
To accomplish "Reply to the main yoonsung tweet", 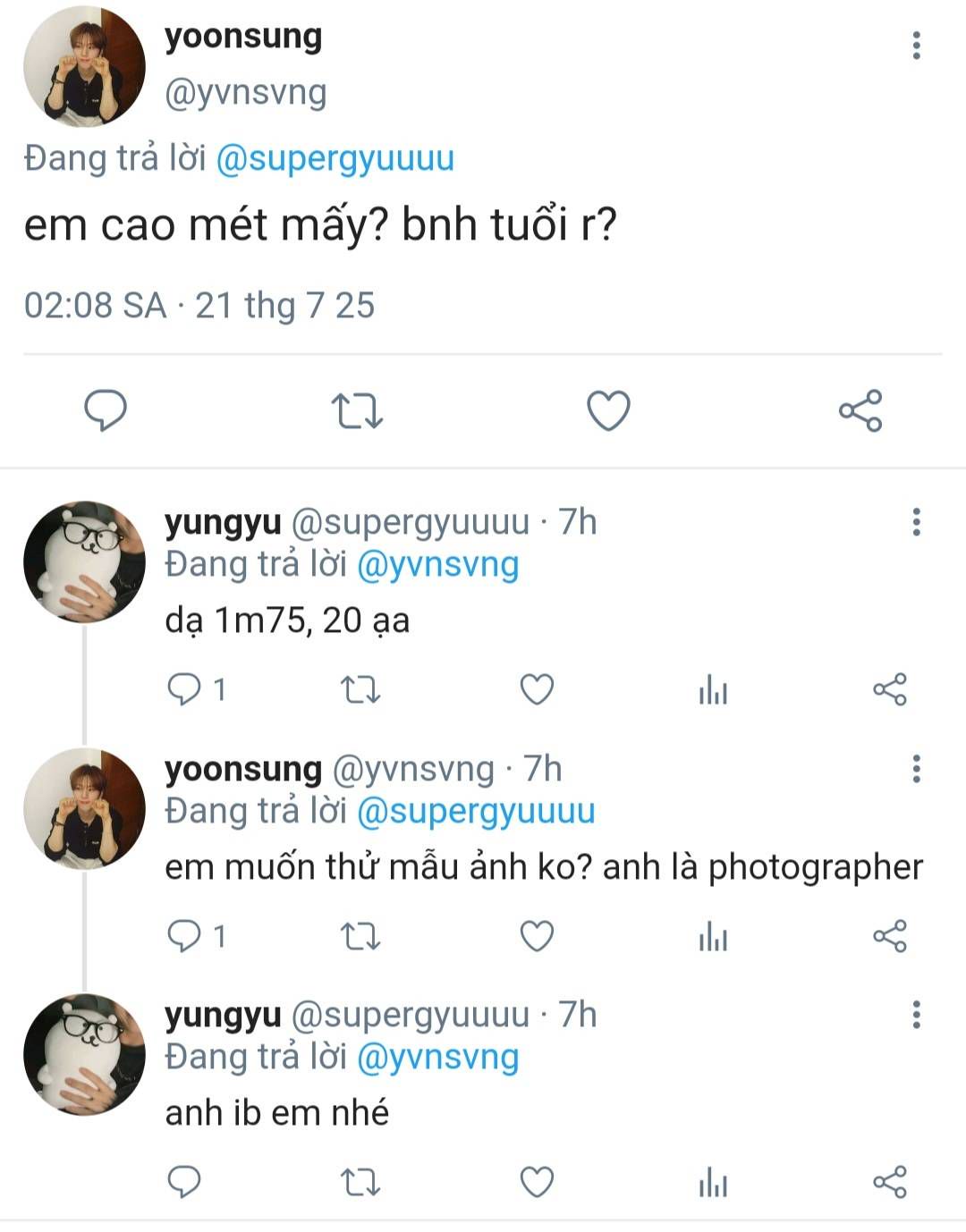I will (x=106, y=411).
